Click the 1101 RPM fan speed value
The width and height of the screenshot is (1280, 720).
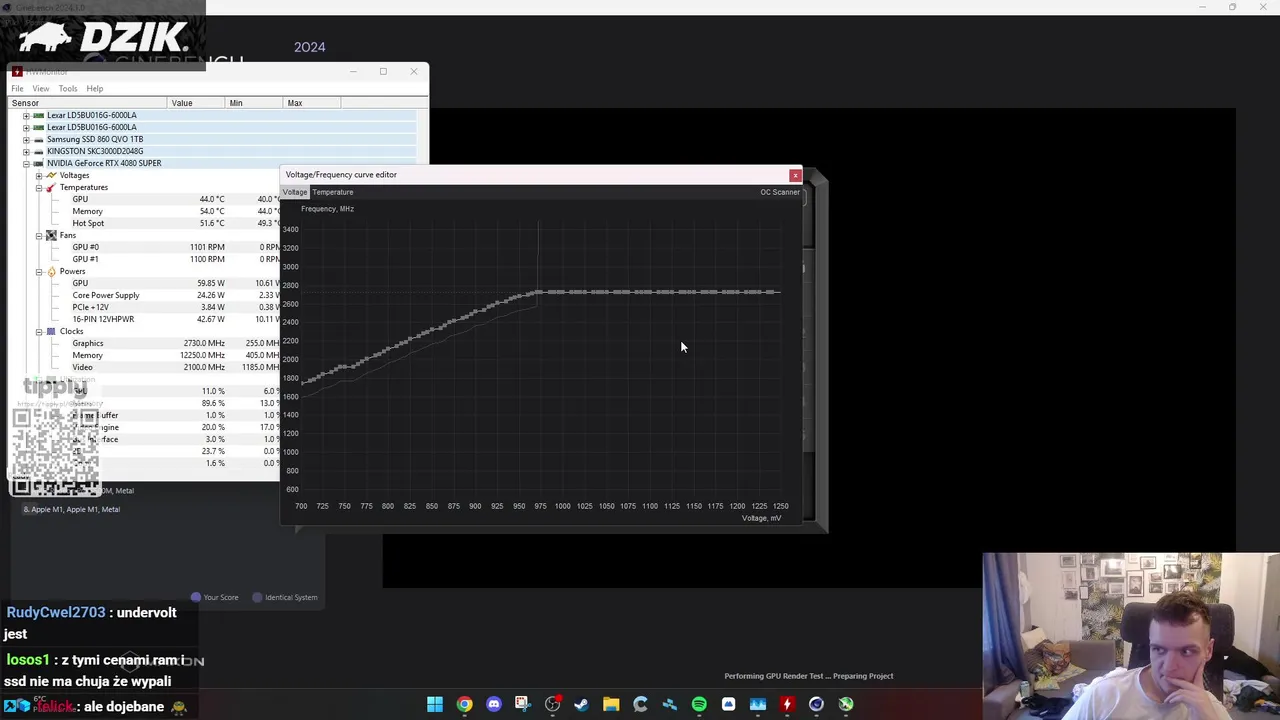pyautogui.click(x=207, y=247)
